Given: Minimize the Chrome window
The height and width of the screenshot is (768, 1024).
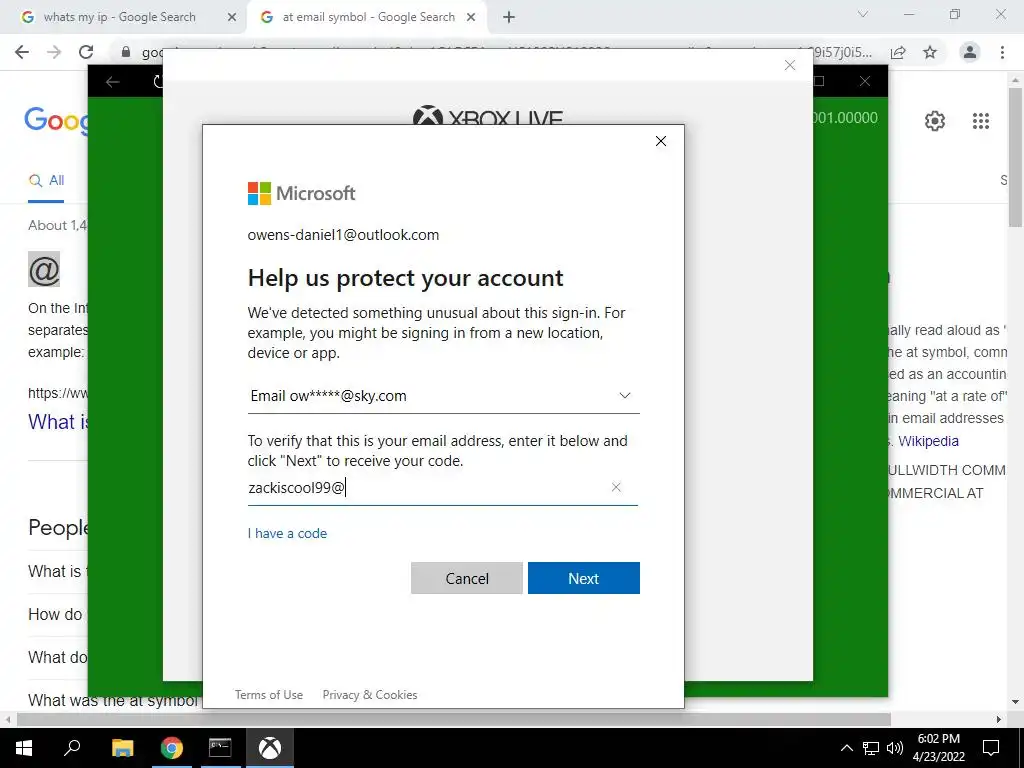Looking at the screenshot, I should pyautogui.click(x=909, y=14).
